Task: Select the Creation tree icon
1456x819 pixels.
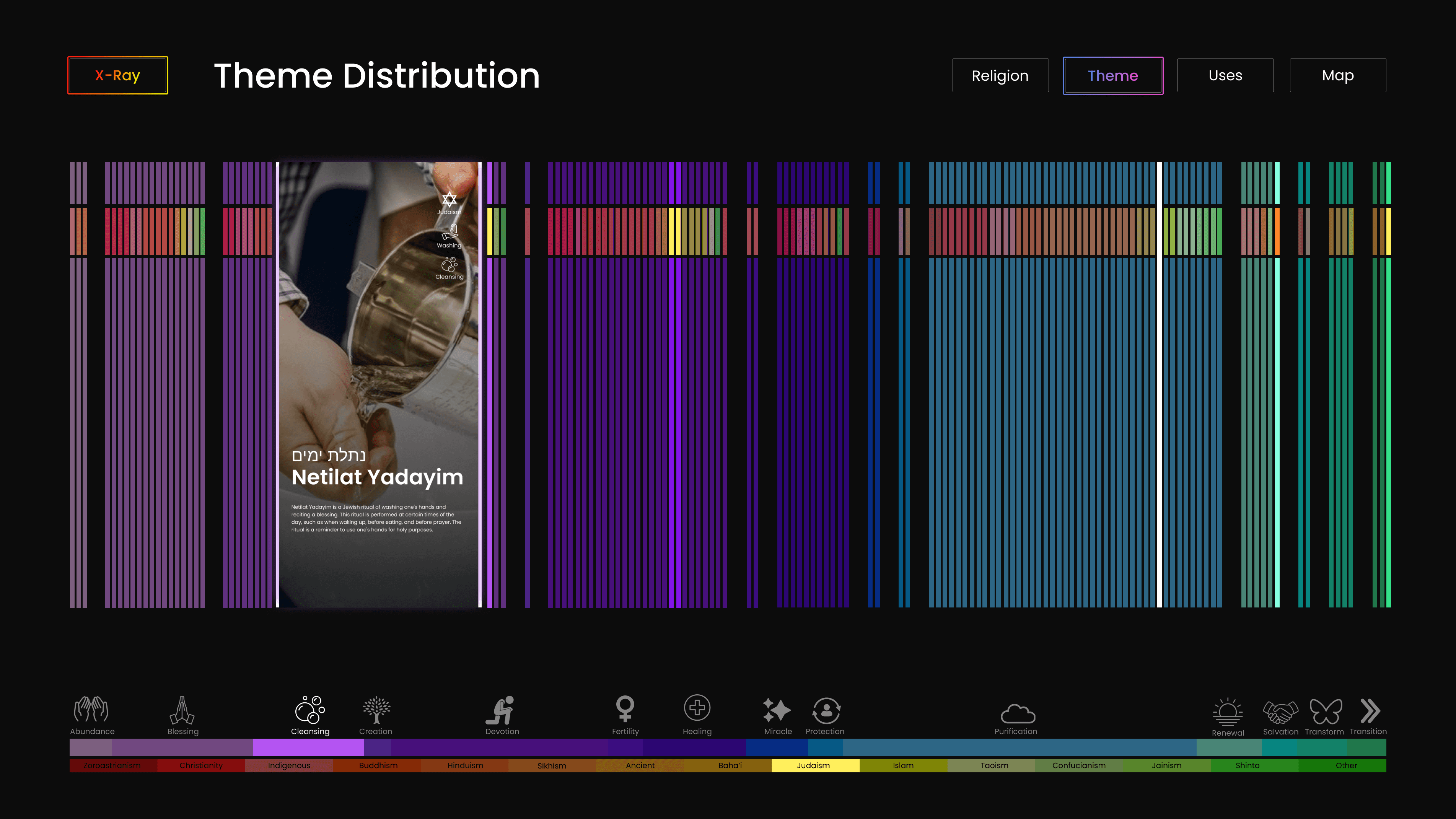Action: 376,710
